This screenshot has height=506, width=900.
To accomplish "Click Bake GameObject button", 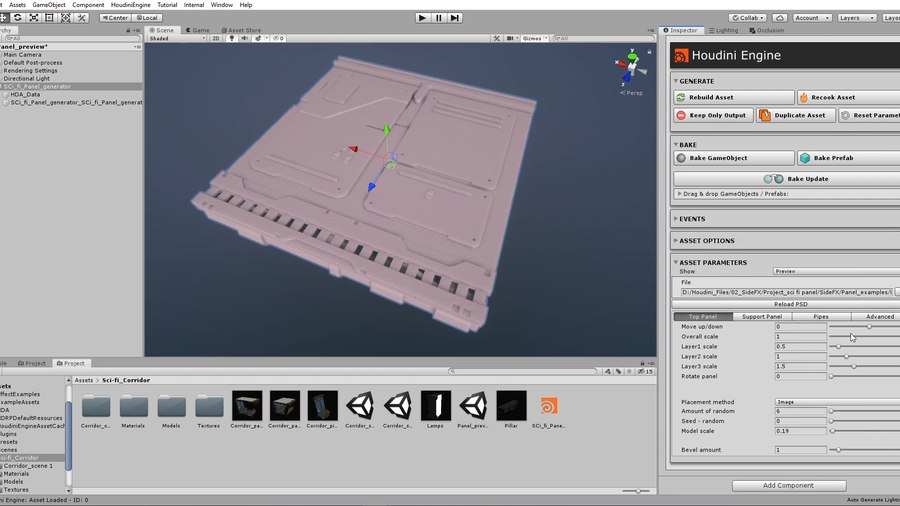I will pos(734,158).
